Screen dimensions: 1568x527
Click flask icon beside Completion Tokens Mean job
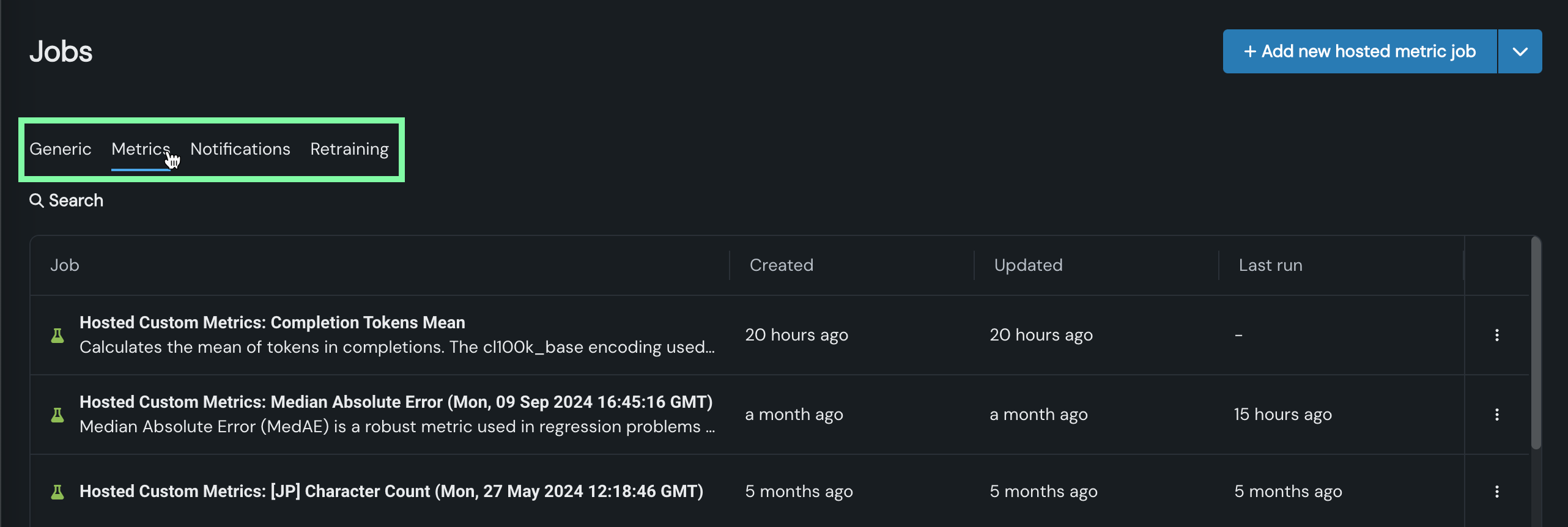click(57, 335)
